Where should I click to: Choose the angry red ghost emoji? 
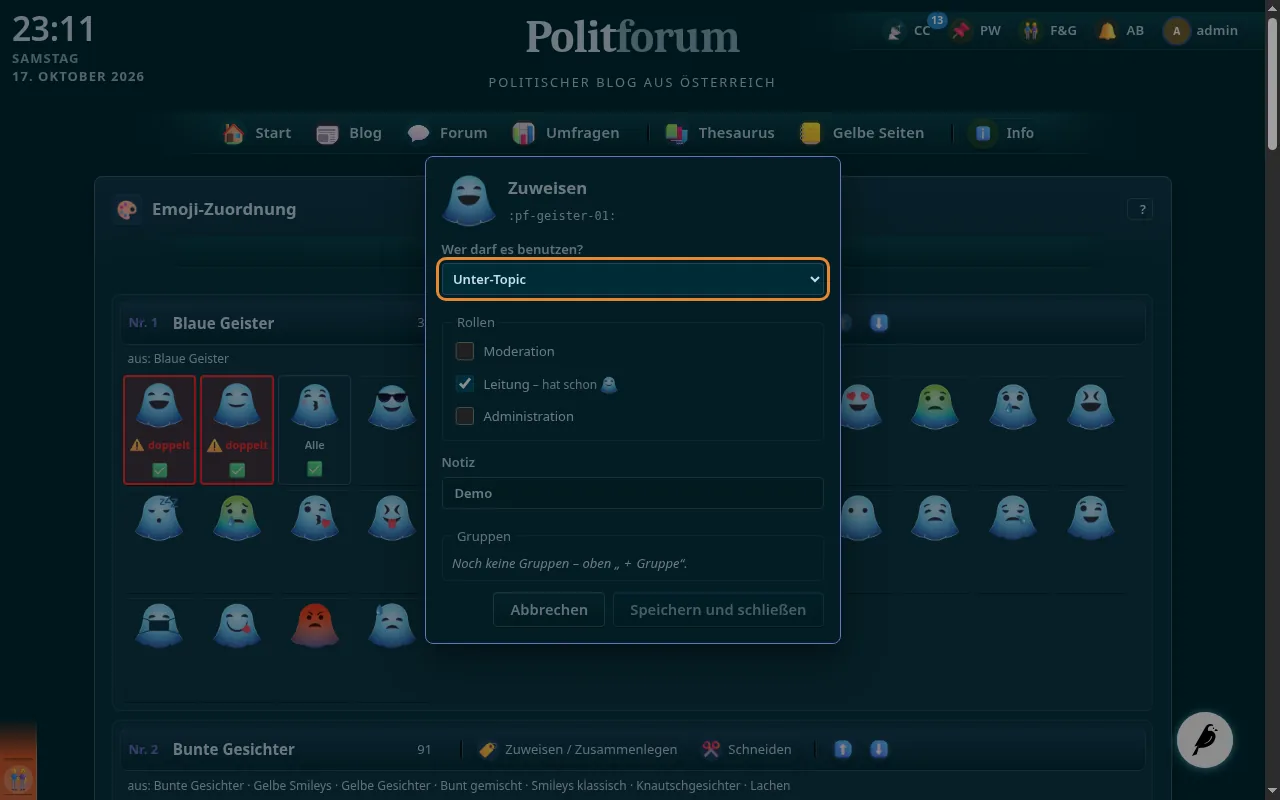coord(314,625)
